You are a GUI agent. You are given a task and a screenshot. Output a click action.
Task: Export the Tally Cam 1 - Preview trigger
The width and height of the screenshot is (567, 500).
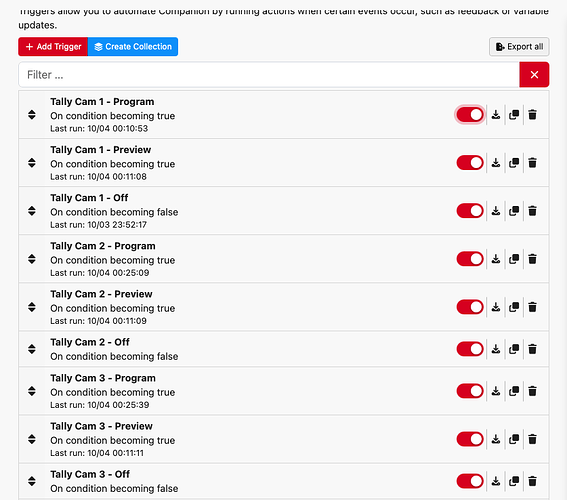pyautogui.click(x=496, y=163)
